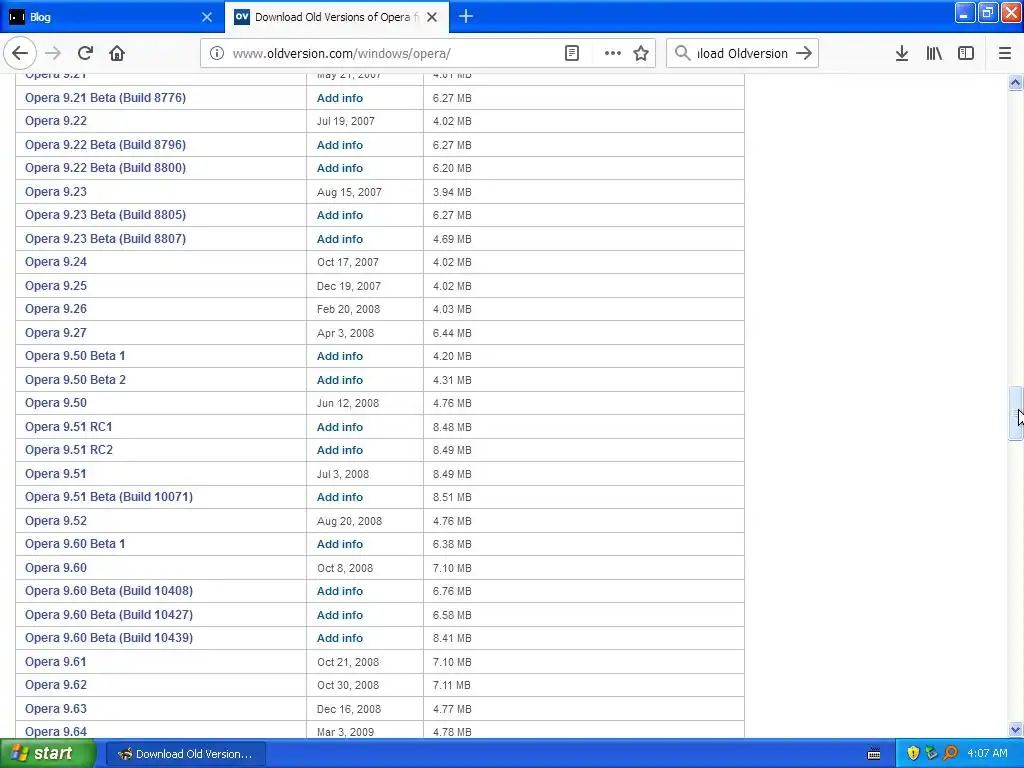This screenshot has height=768, width=1024.
Task: Click the magnifier tray icon
Action: [951, 754]
